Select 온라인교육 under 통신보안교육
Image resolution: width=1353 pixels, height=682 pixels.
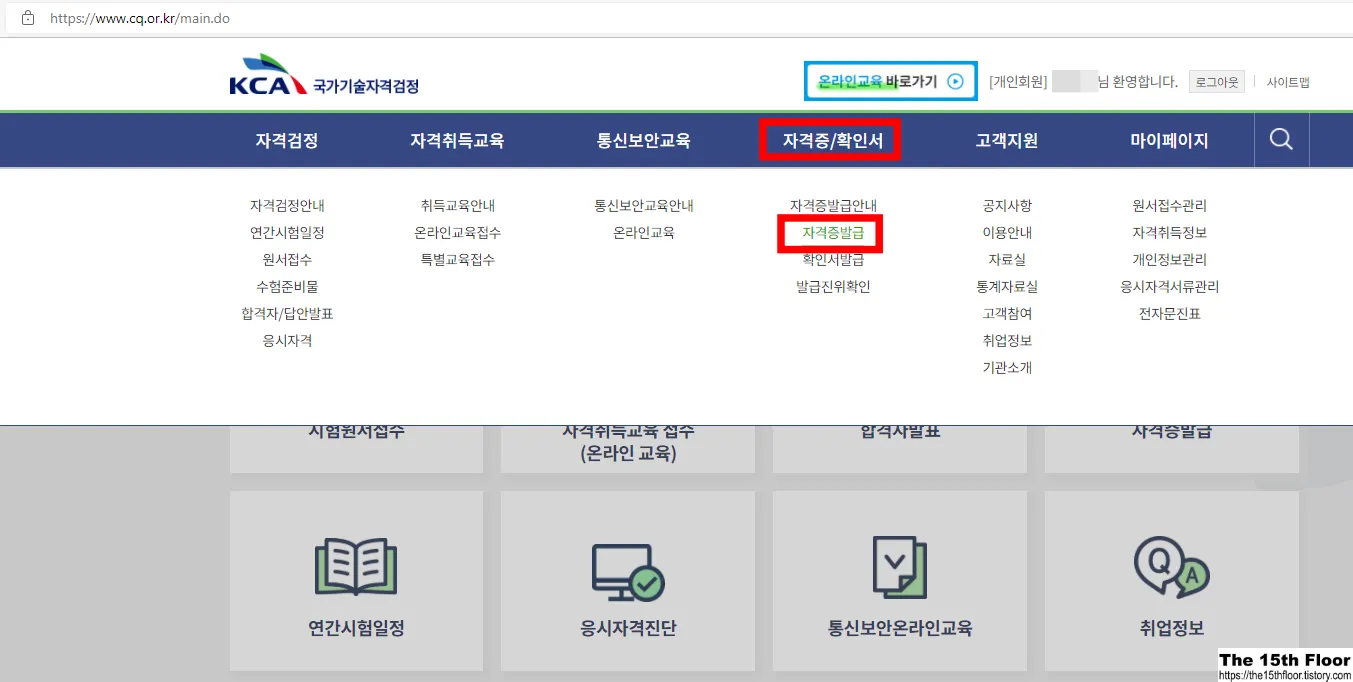tap(644, 233)
